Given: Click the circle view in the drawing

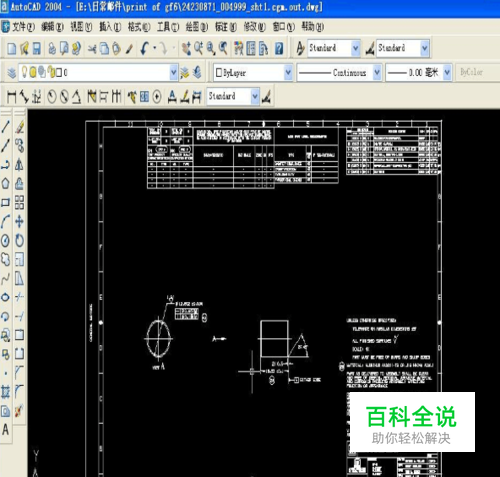Looking at the screenshot, I should (x=158, y=339).
